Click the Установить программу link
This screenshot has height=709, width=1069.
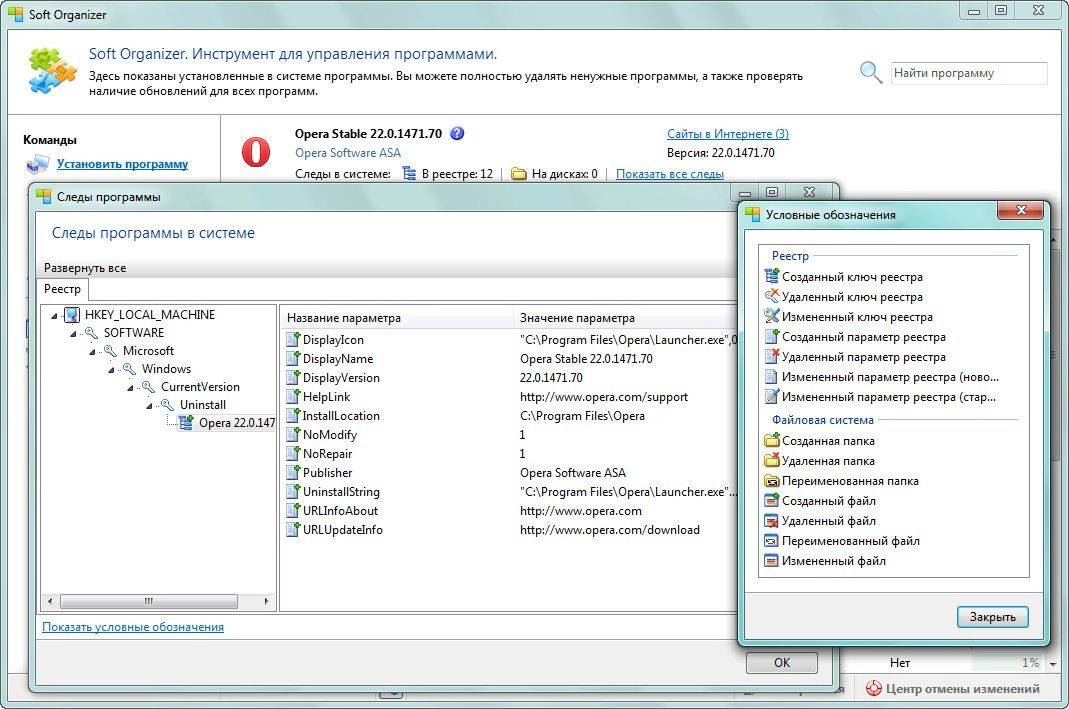(x=123, y=164)
